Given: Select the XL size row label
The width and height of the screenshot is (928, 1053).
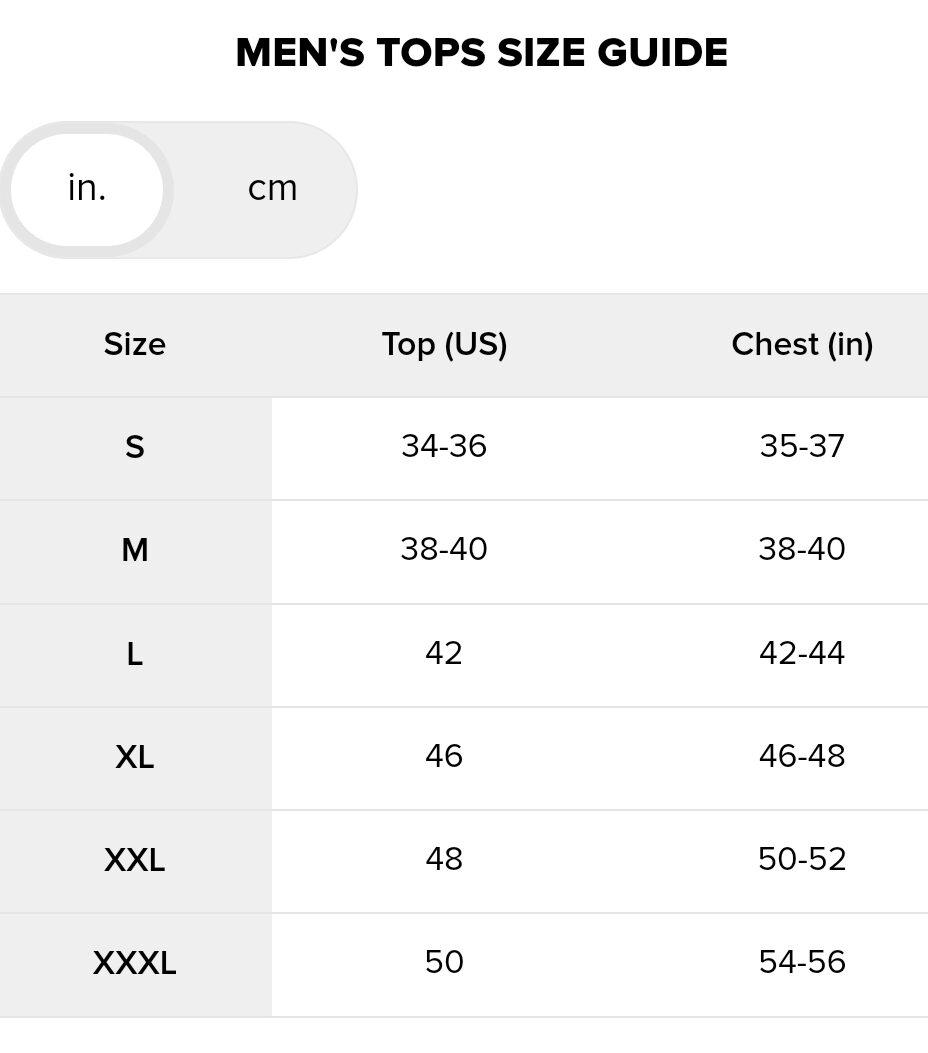Looking at the screenshot, I should [135, 758].
